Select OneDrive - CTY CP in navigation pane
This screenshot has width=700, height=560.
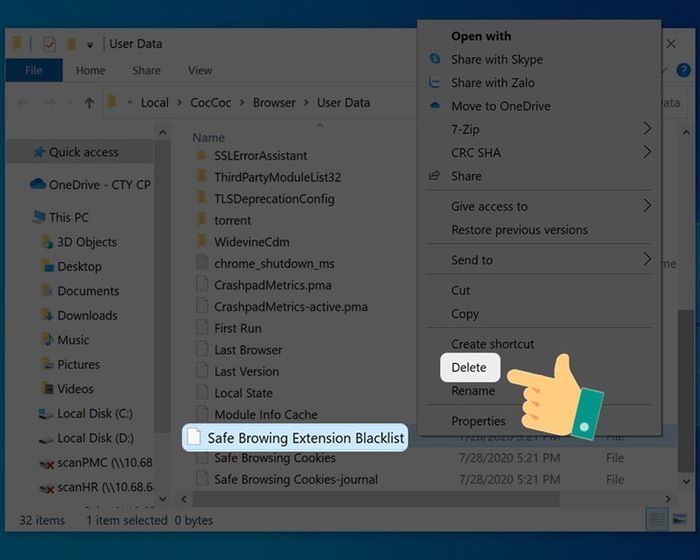tap(91, 184)
